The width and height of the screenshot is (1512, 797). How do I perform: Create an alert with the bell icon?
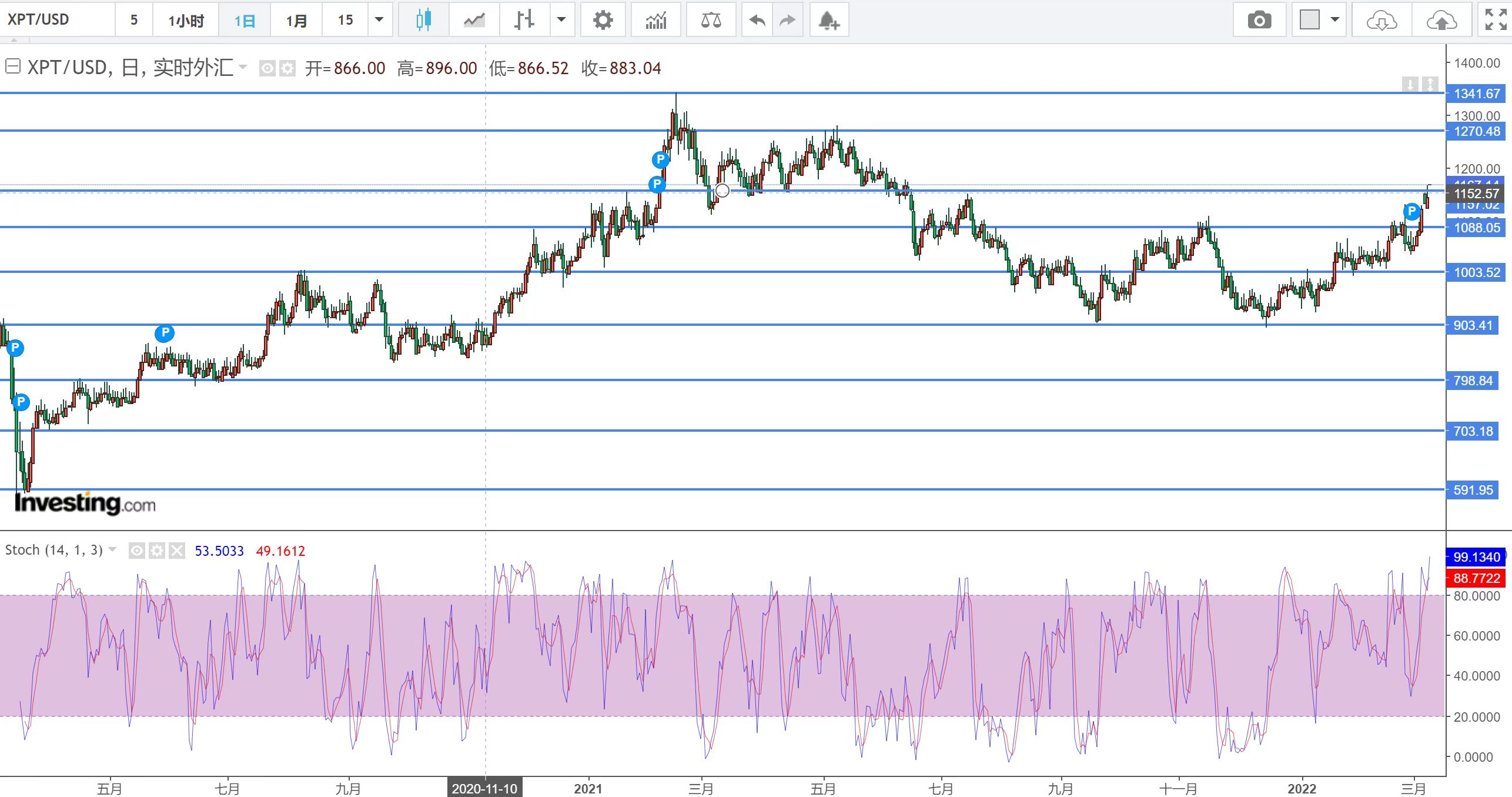tap(829, 20)
